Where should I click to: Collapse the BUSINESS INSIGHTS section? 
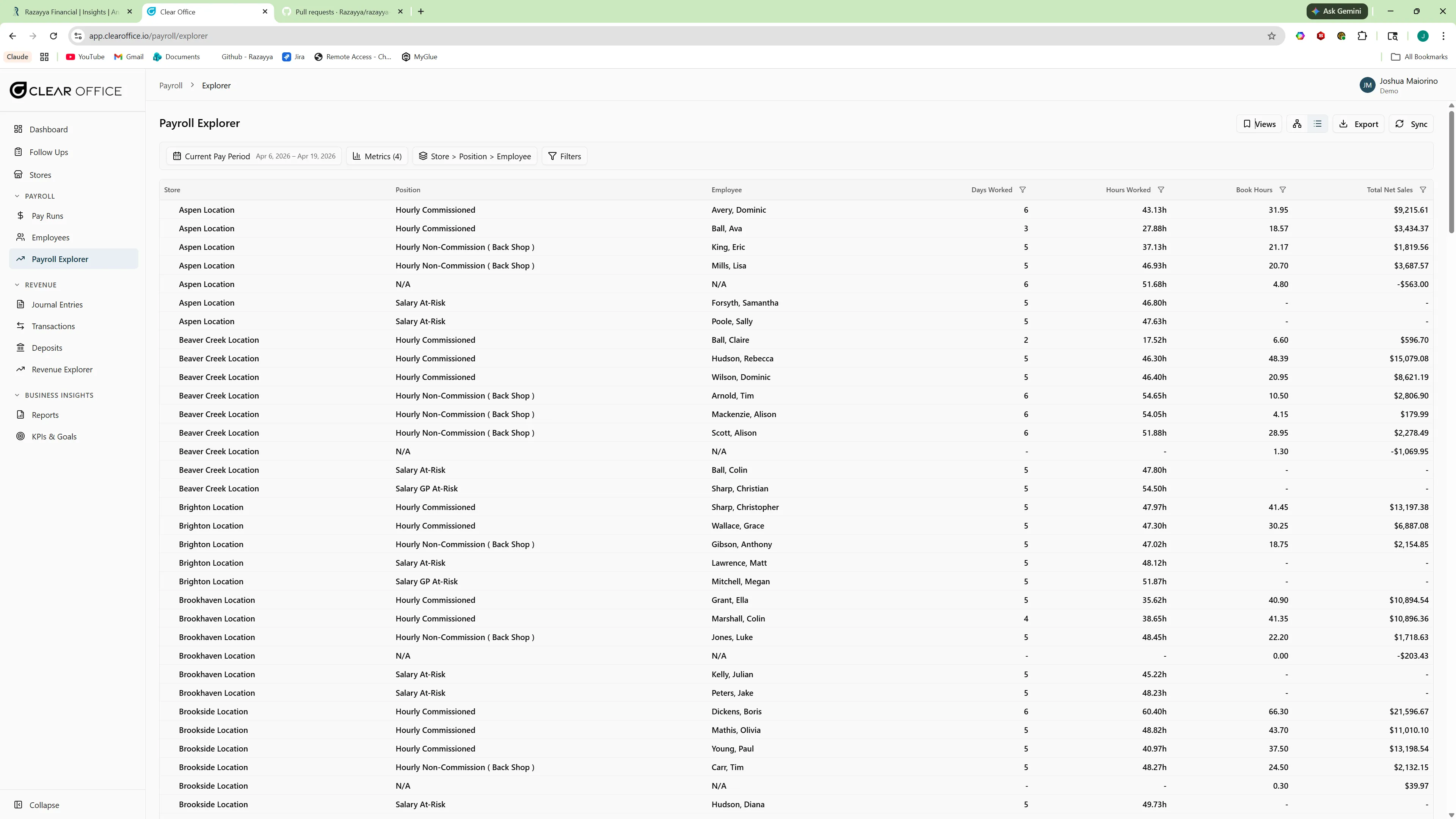click(16, 395)
